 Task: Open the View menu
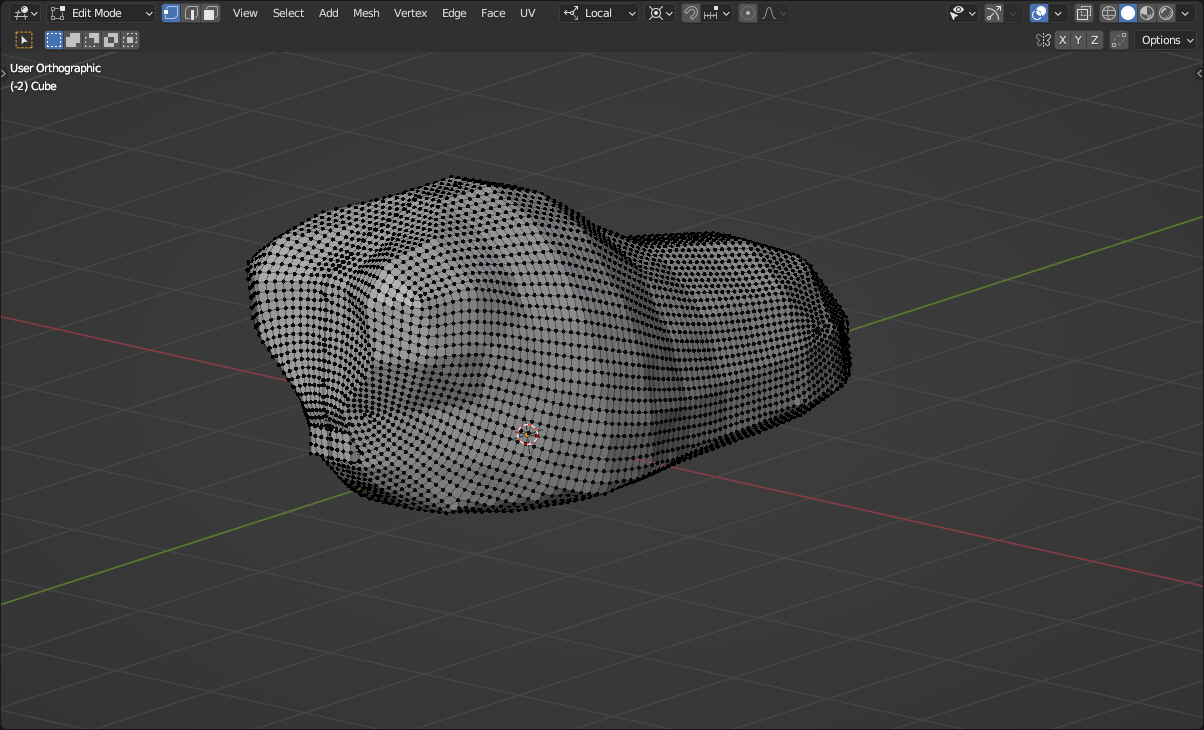[245, 13]
